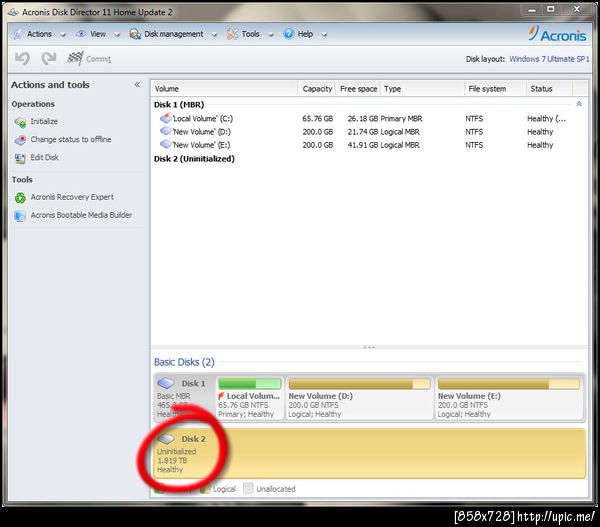Click the Unallocated legend swatch
The image size is (600, 527).
[248, 488]
